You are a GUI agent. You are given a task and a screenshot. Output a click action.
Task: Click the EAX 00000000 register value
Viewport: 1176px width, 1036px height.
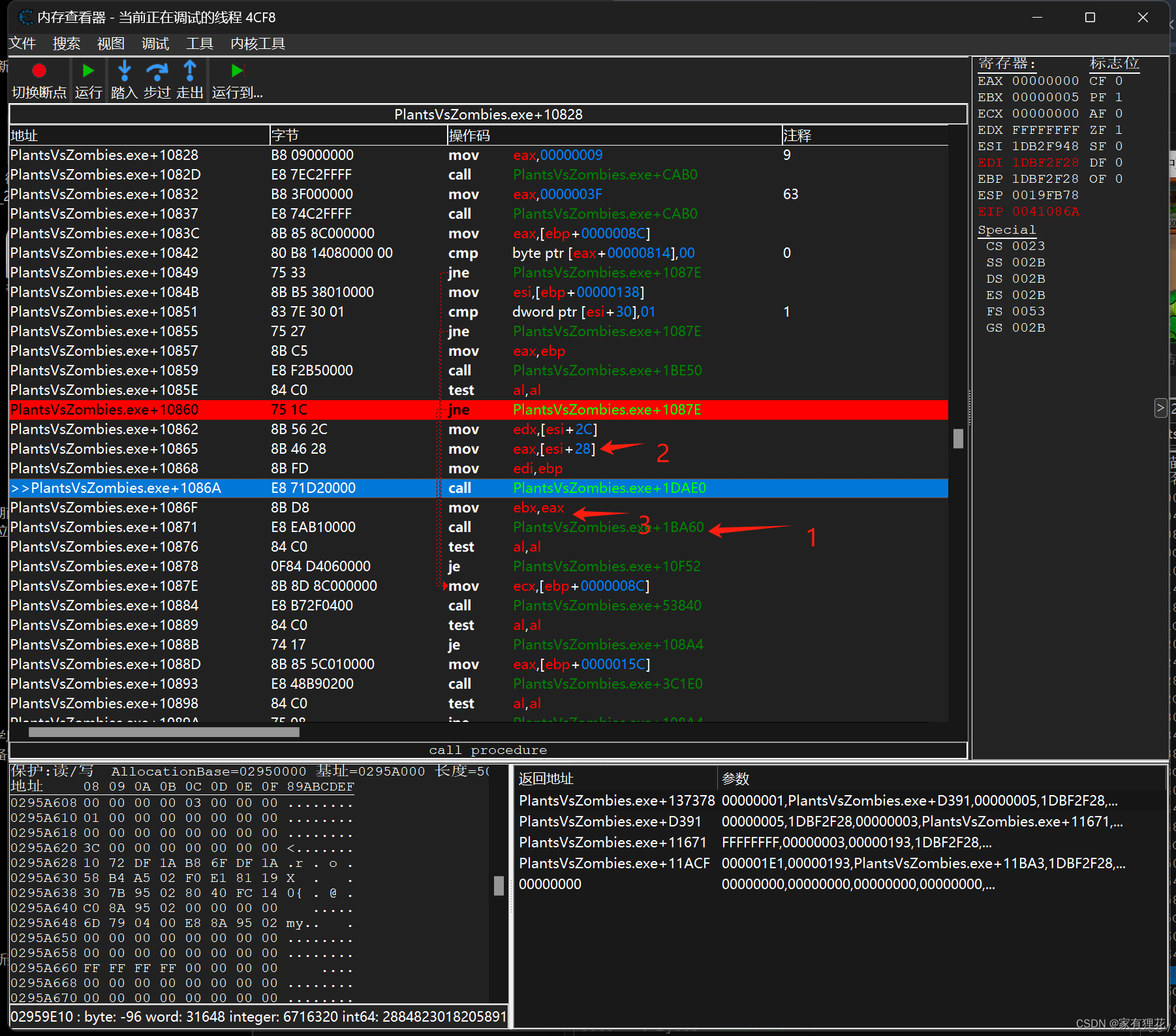coord(1028,81)
